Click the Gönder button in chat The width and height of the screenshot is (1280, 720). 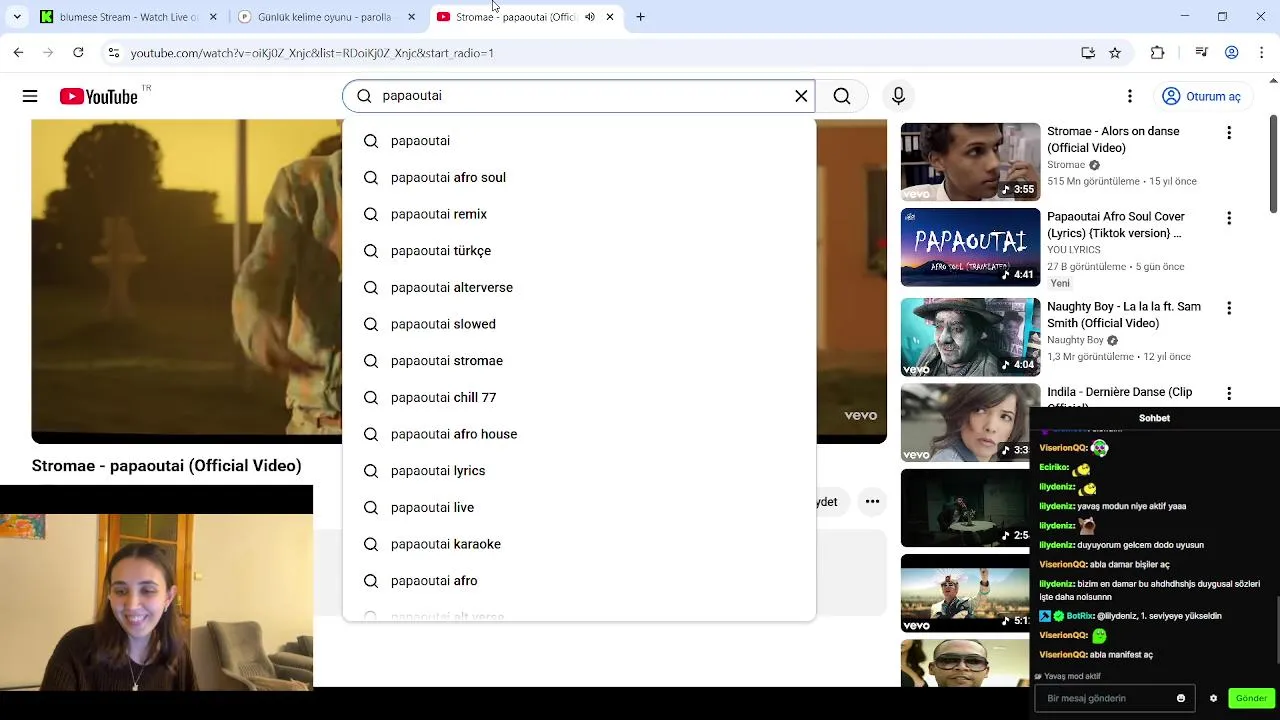click(1251, 698)
